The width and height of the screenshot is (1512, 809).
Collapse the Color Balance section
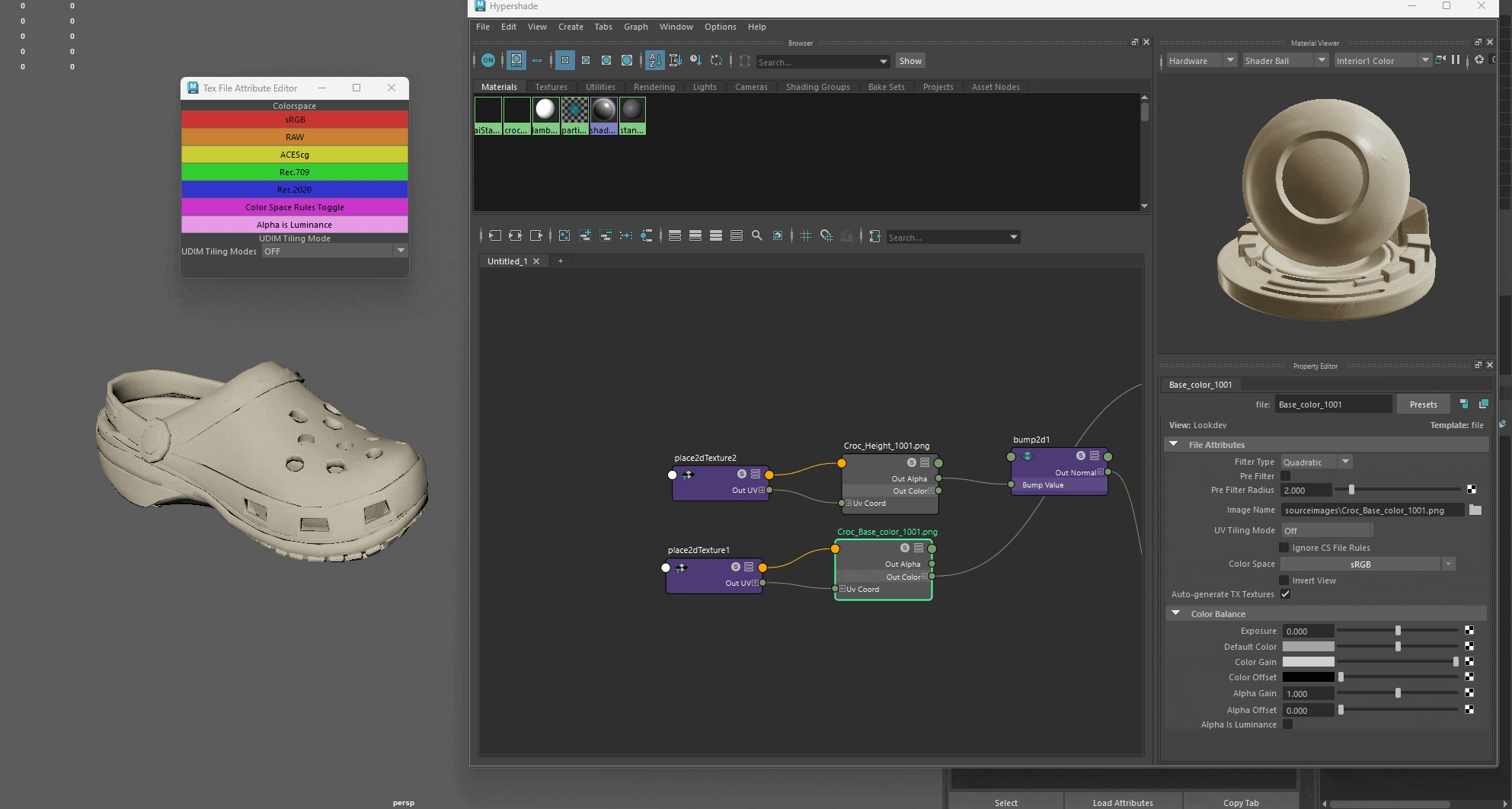pyautogui.click(x=1175, y=613)
